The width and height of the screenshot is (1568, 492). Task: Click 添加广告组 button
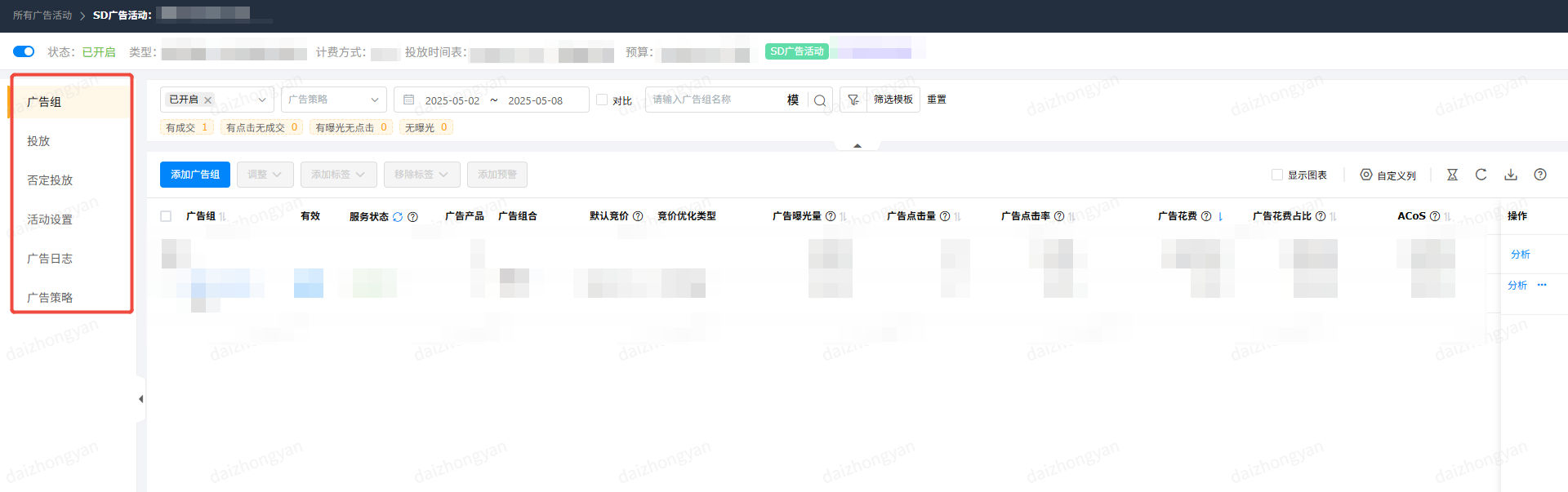[195, 175]
